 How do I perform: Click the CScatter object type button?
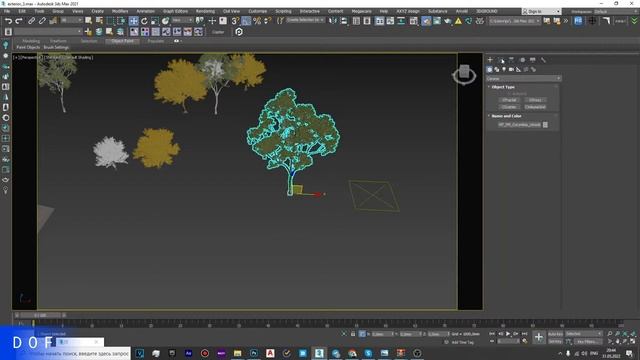(509, 107)
